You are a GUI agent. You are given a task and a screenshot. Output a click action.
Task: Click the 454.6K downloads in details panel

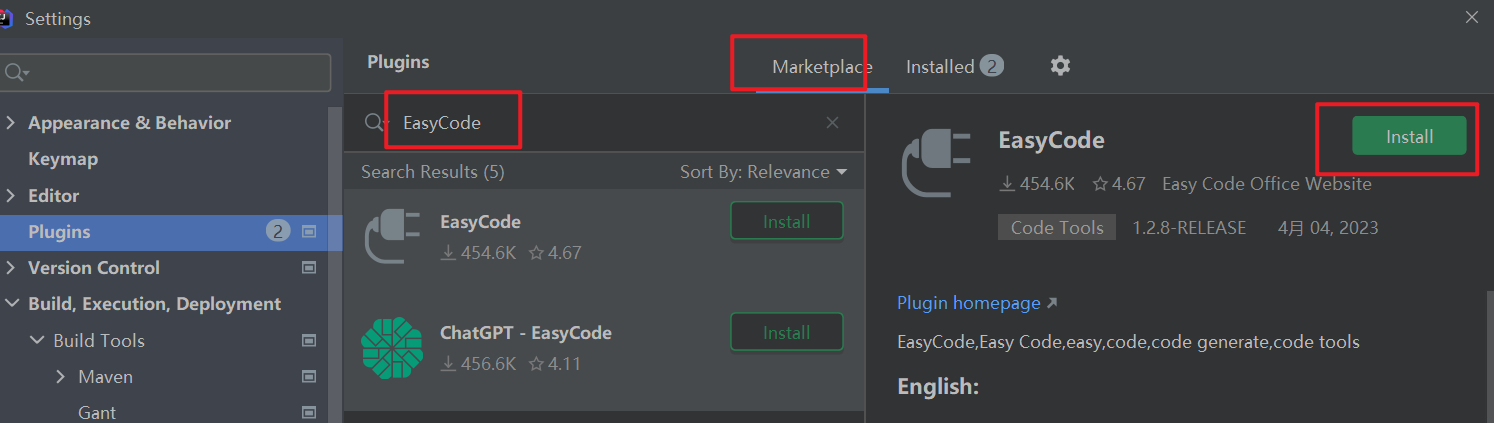pos(1037,184)
